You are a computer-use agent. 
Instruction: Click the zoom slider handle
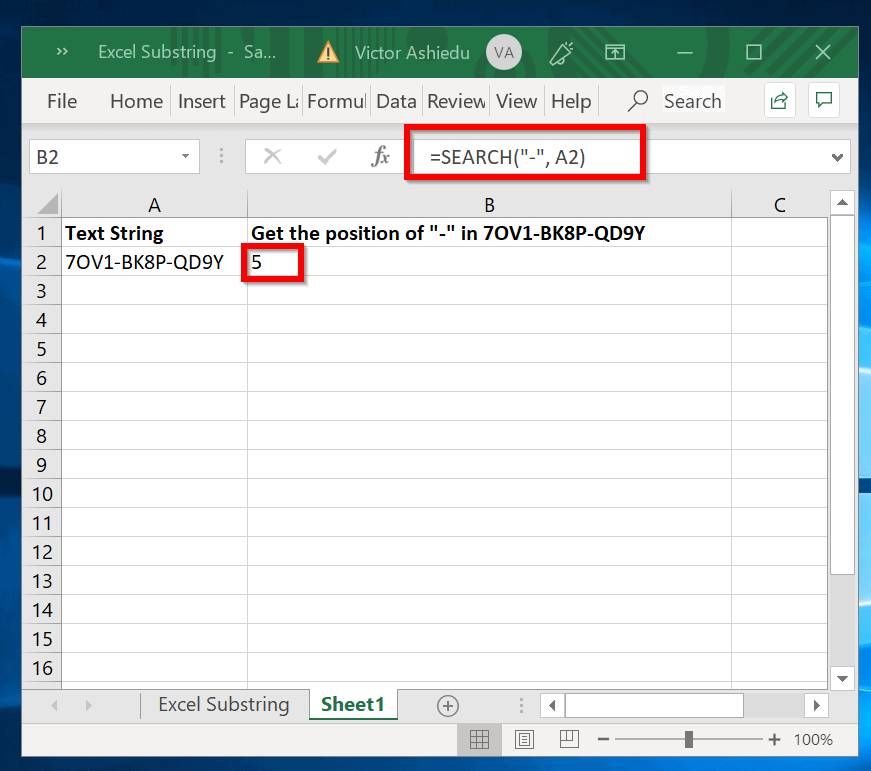point(689,739)
